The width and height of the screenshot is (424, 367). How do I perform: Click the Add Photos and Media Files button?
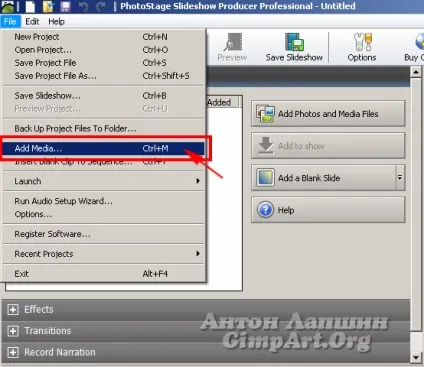tap(328, 114)
